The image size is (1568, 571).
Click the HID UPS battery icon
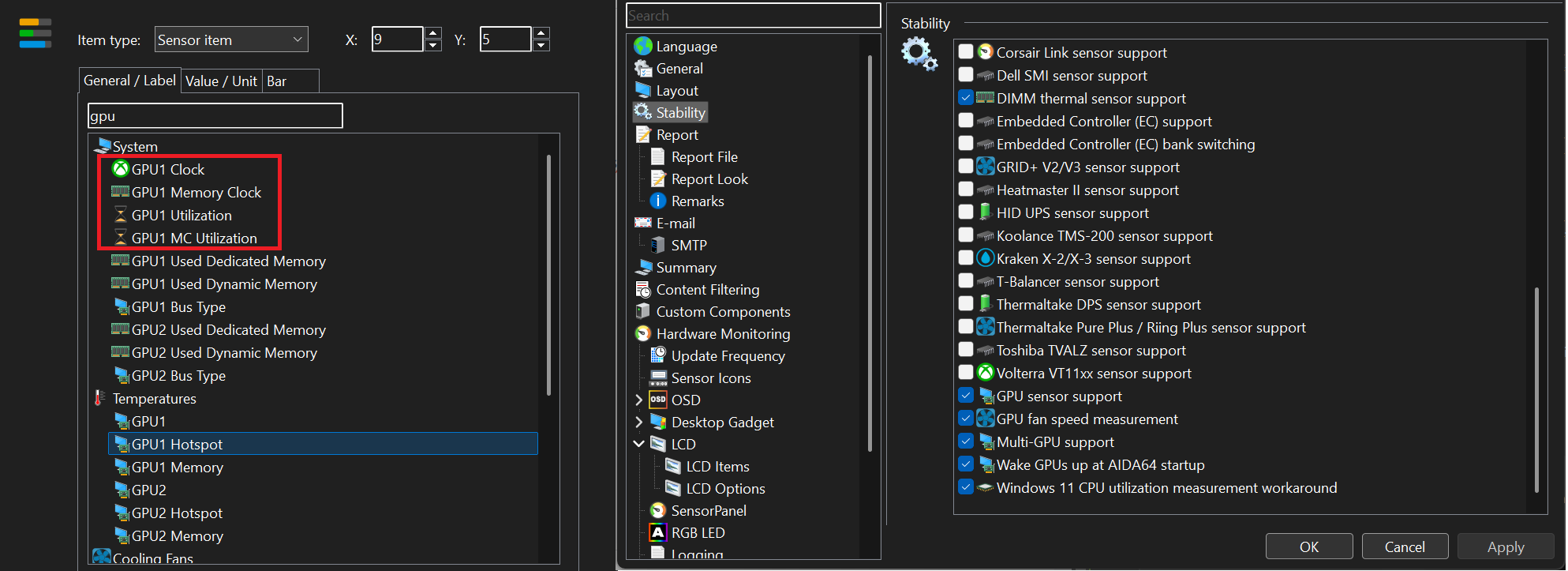[x=986, y=212]
